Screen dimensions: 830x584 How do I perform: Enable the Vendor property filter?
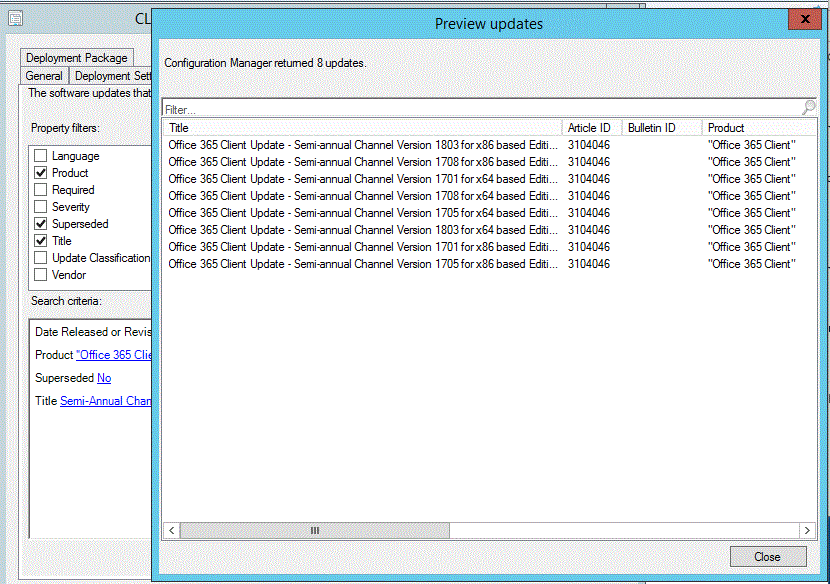(x=40, y=275)
